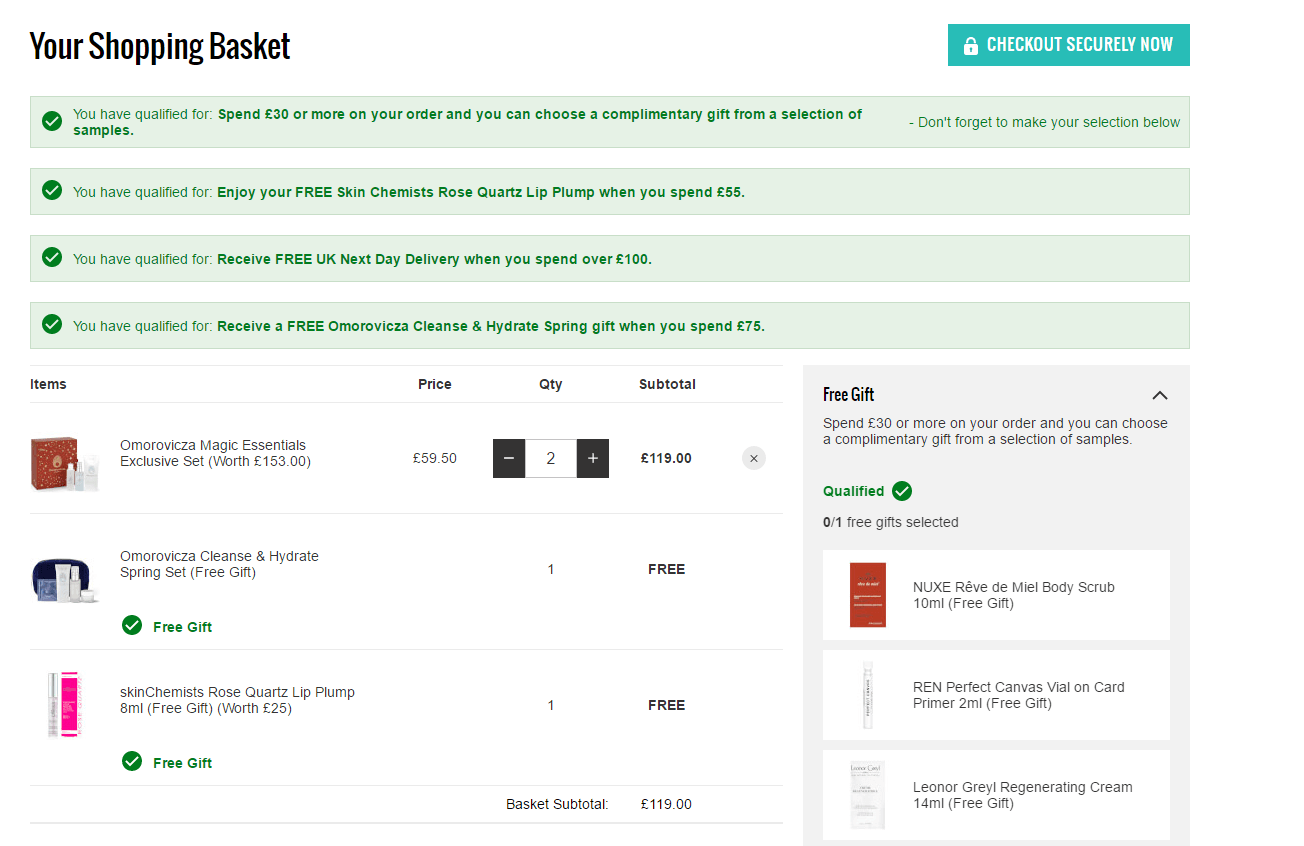Click the 'Don't forget to make your selection below' text
Viewport: 1304px width, 846px height.
click(x=1044, y=122)
